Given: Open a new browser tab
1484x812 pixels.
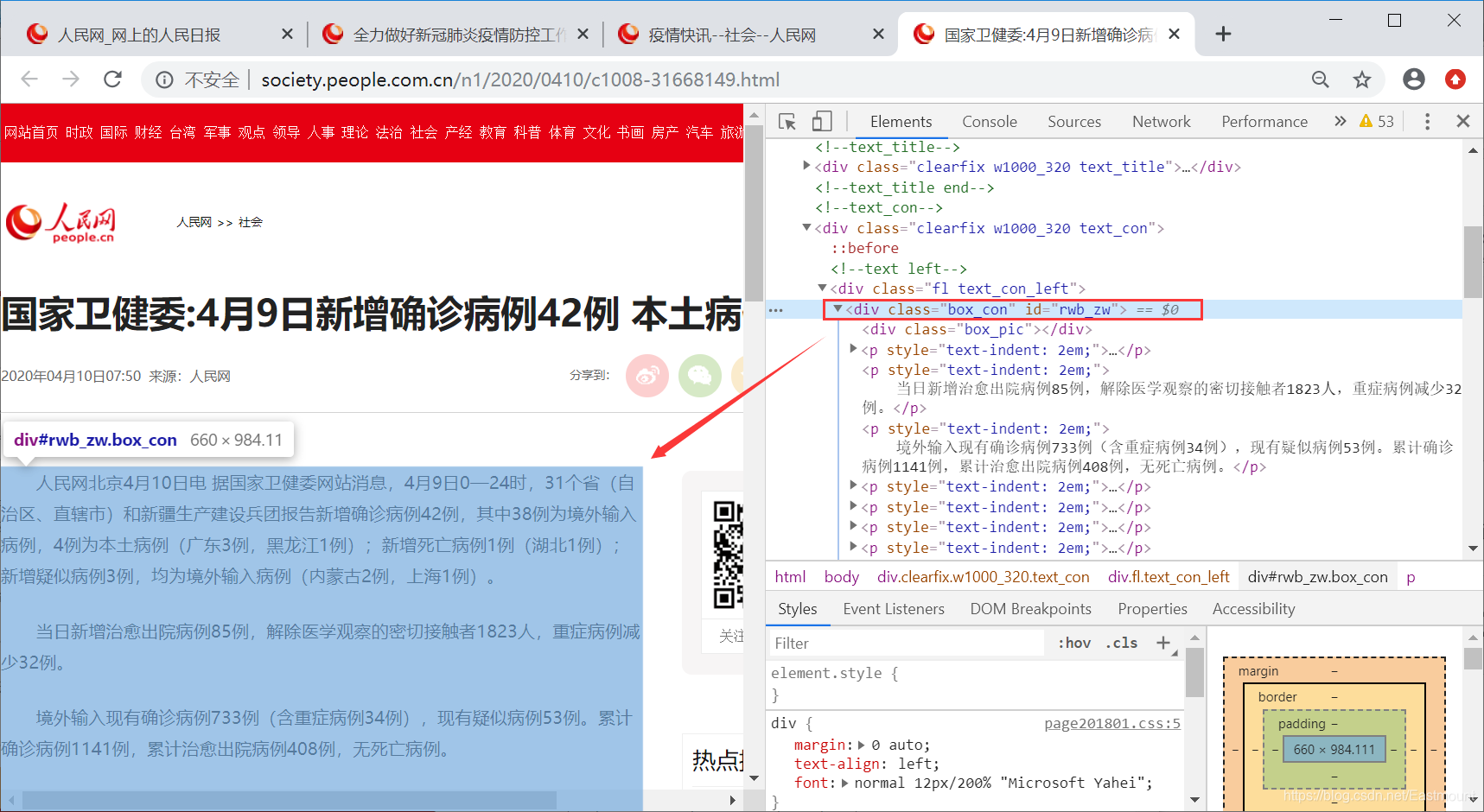Looking at the screenshot, I should pyautogui.click(x=1223, y=34).
